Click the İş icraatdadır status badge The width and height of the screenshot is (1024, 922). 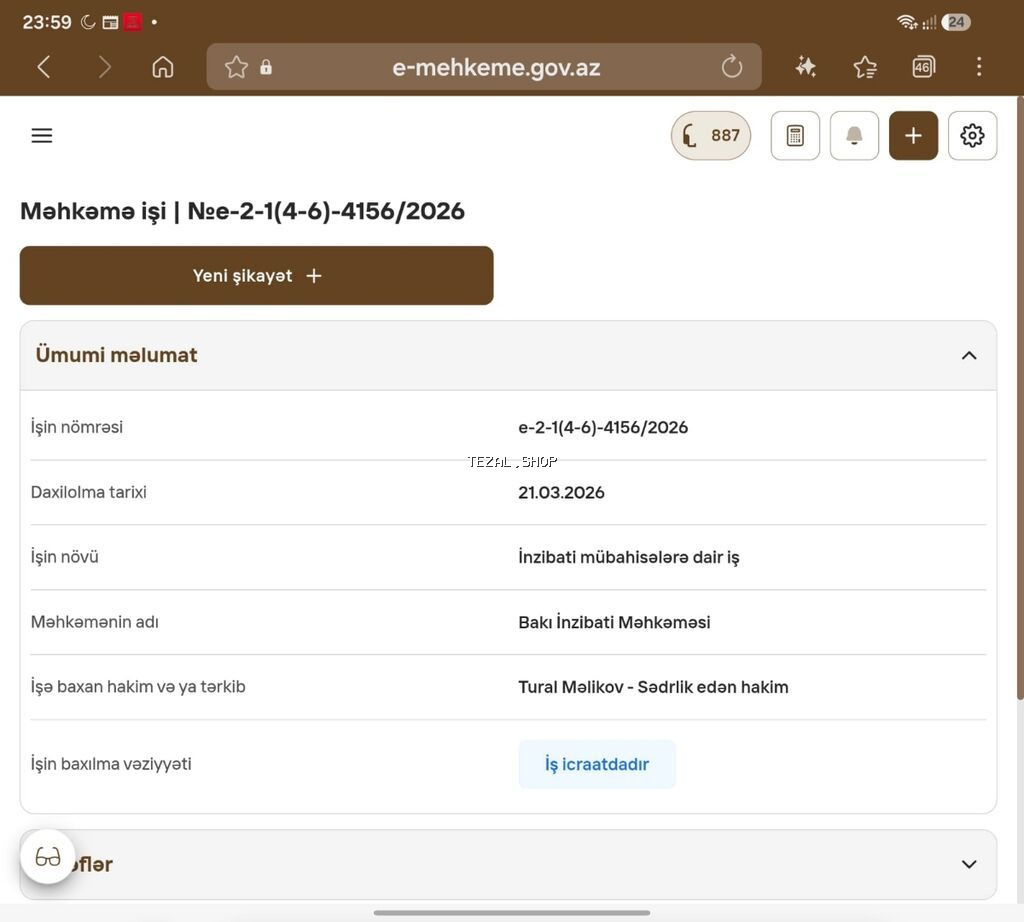[x=597, y=764]
